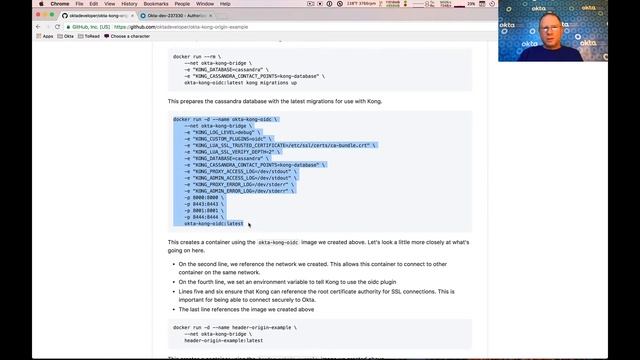Click the 'On the fourth line' bullet
This screenshot has width=640, height=360.
[x=287, y=282]
